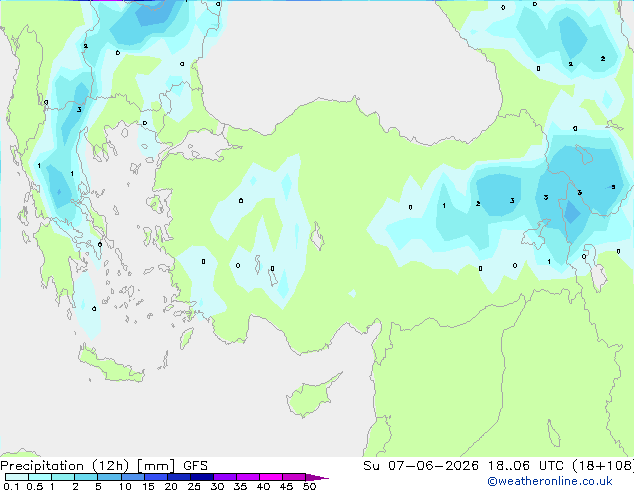Click the '0.5' legend scale label

tap(35, 486)
